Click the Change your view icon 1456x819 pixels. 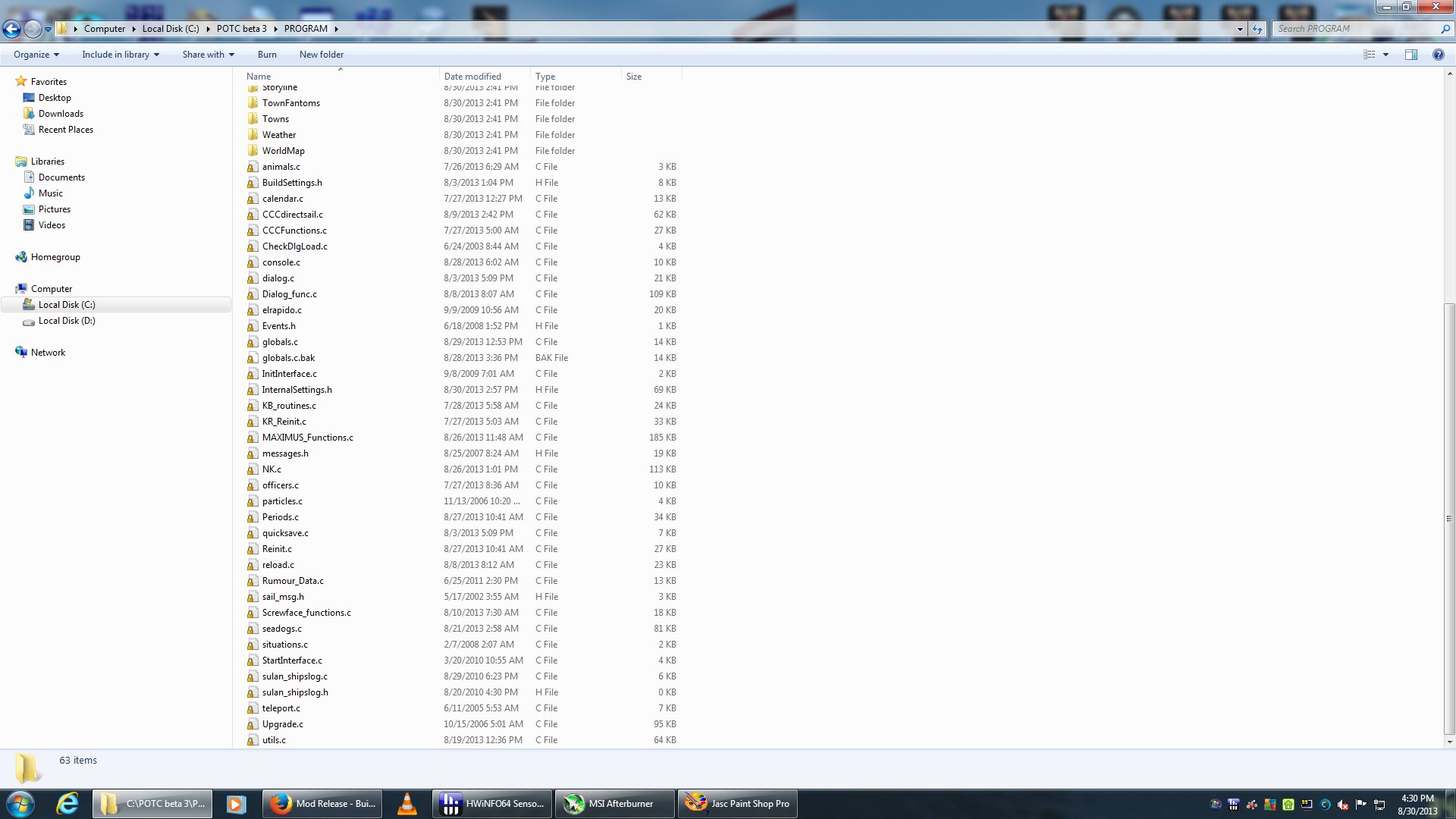(1369, 55)
